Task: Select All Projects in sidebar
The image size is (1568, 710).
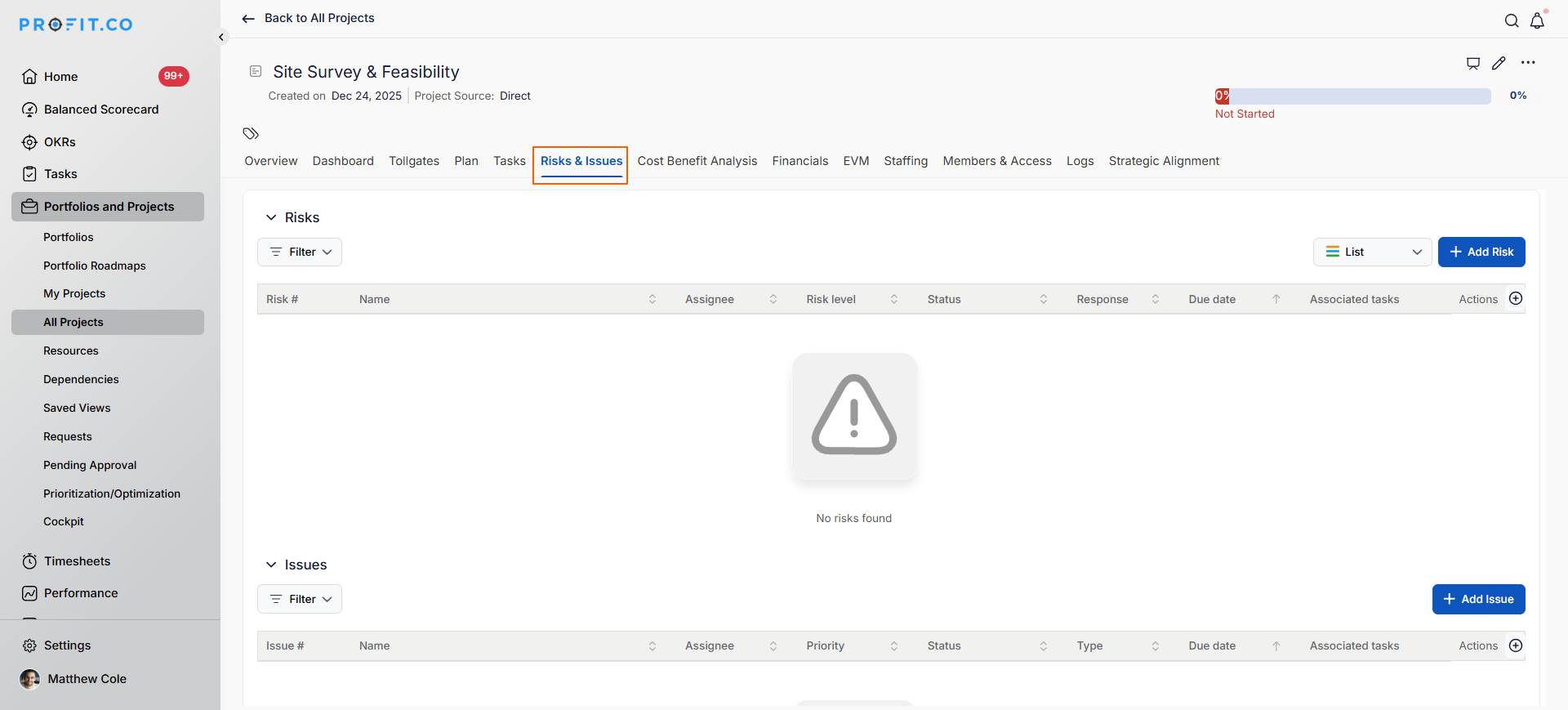Action: [108, 322]
